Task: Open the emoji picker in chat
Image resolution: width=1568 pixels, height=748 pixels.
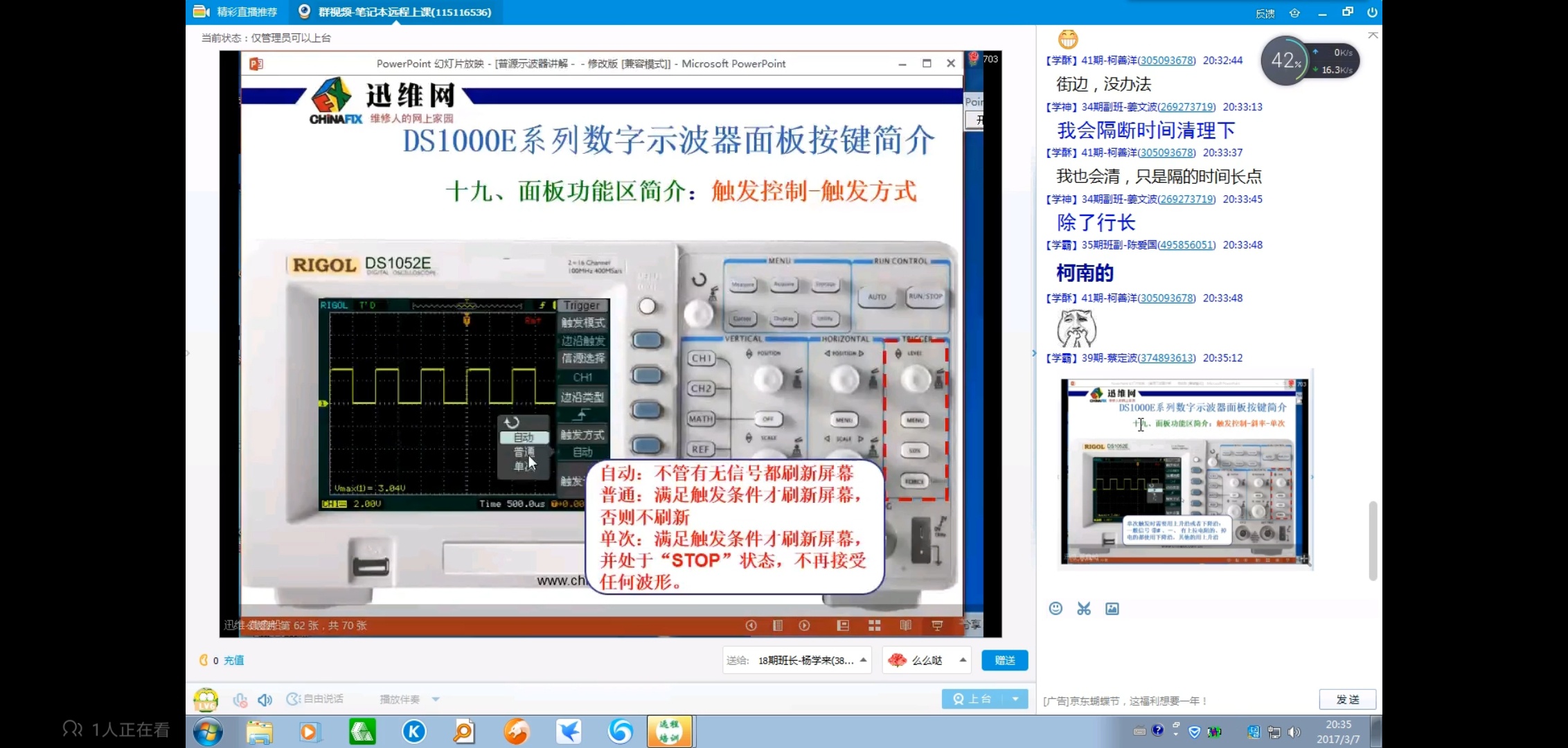Action: (1055, 608)
